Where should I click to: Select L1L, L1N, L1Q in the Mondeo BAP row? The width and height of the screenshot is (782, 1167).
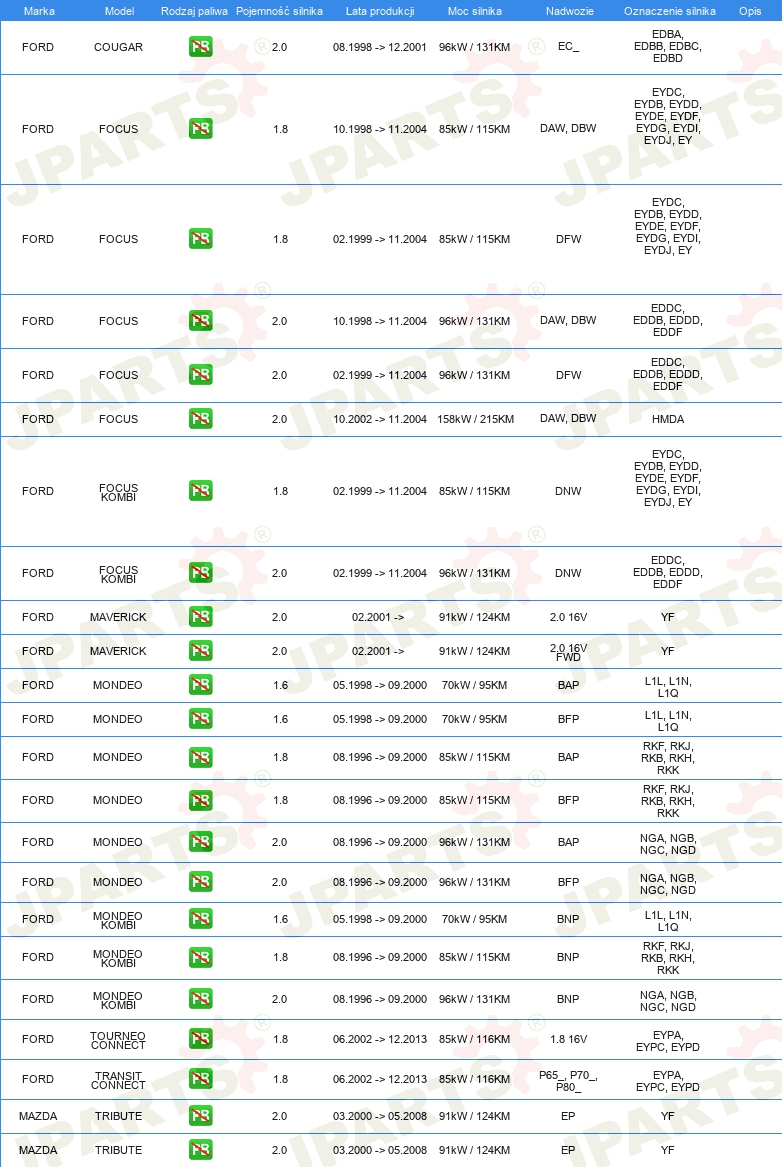pos(667,687)
